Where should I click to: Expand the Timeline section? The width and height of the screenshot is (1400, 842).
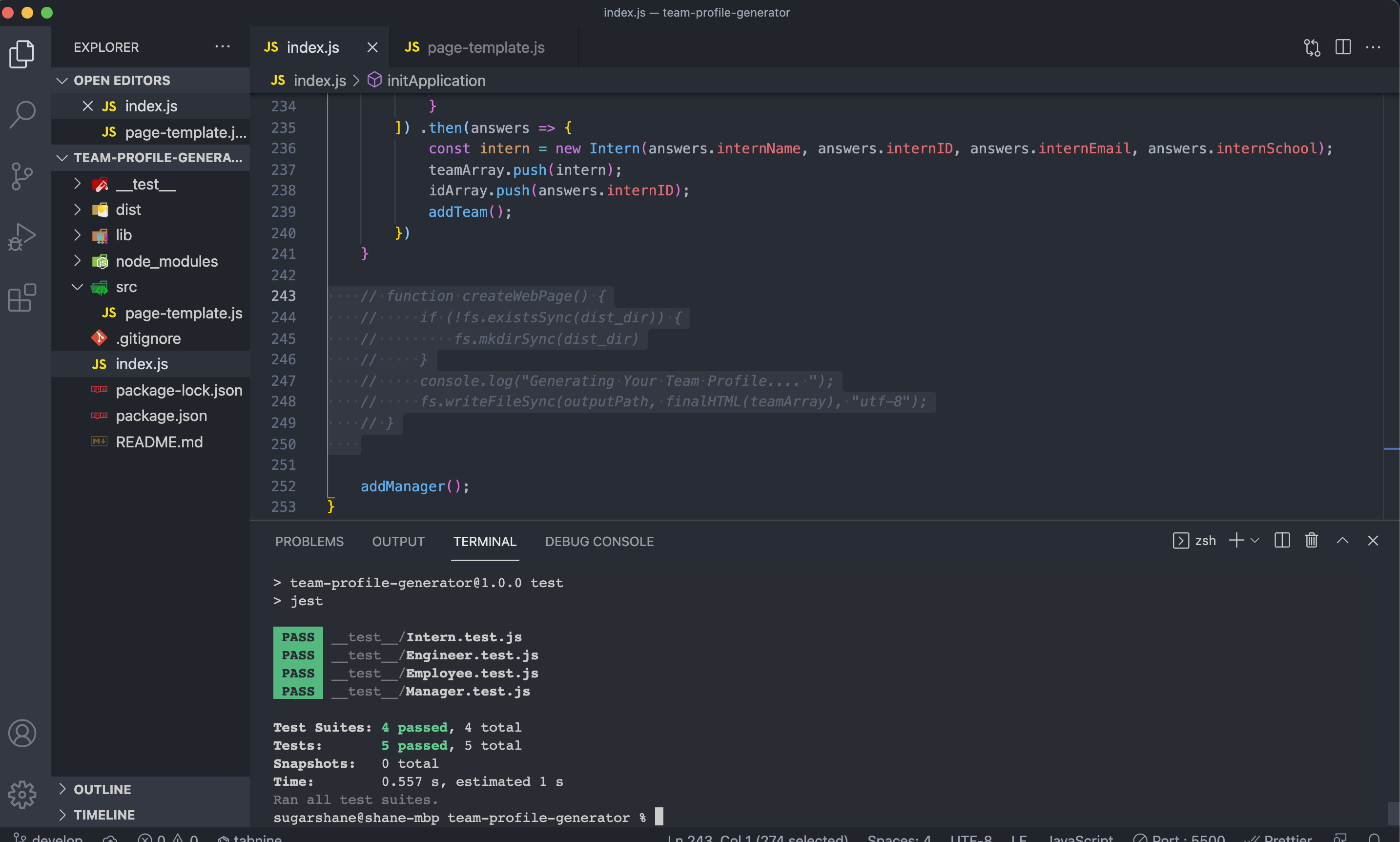coord(62,814)
